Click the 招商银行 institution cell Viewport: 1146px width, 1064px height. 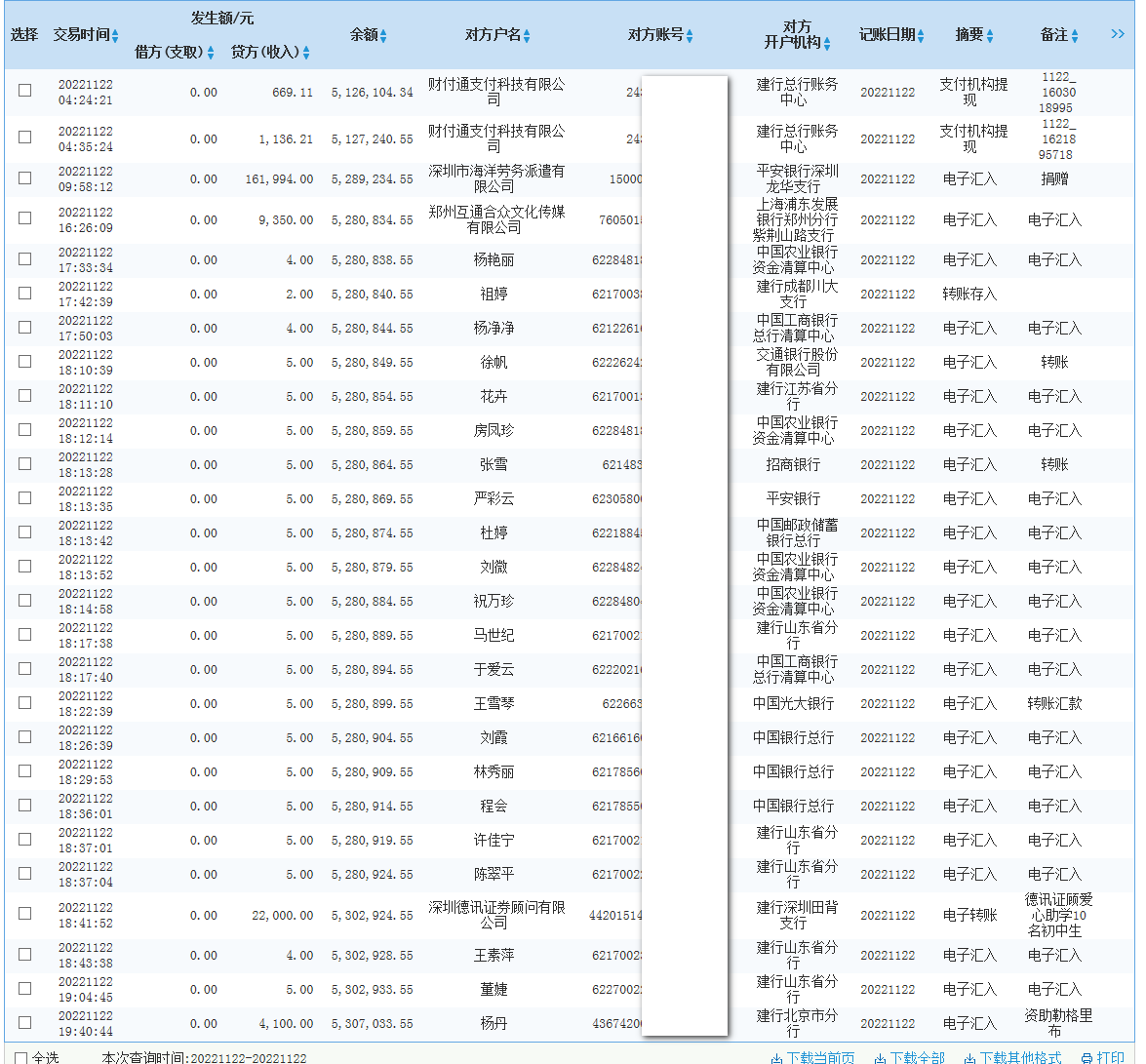[794, 464]
